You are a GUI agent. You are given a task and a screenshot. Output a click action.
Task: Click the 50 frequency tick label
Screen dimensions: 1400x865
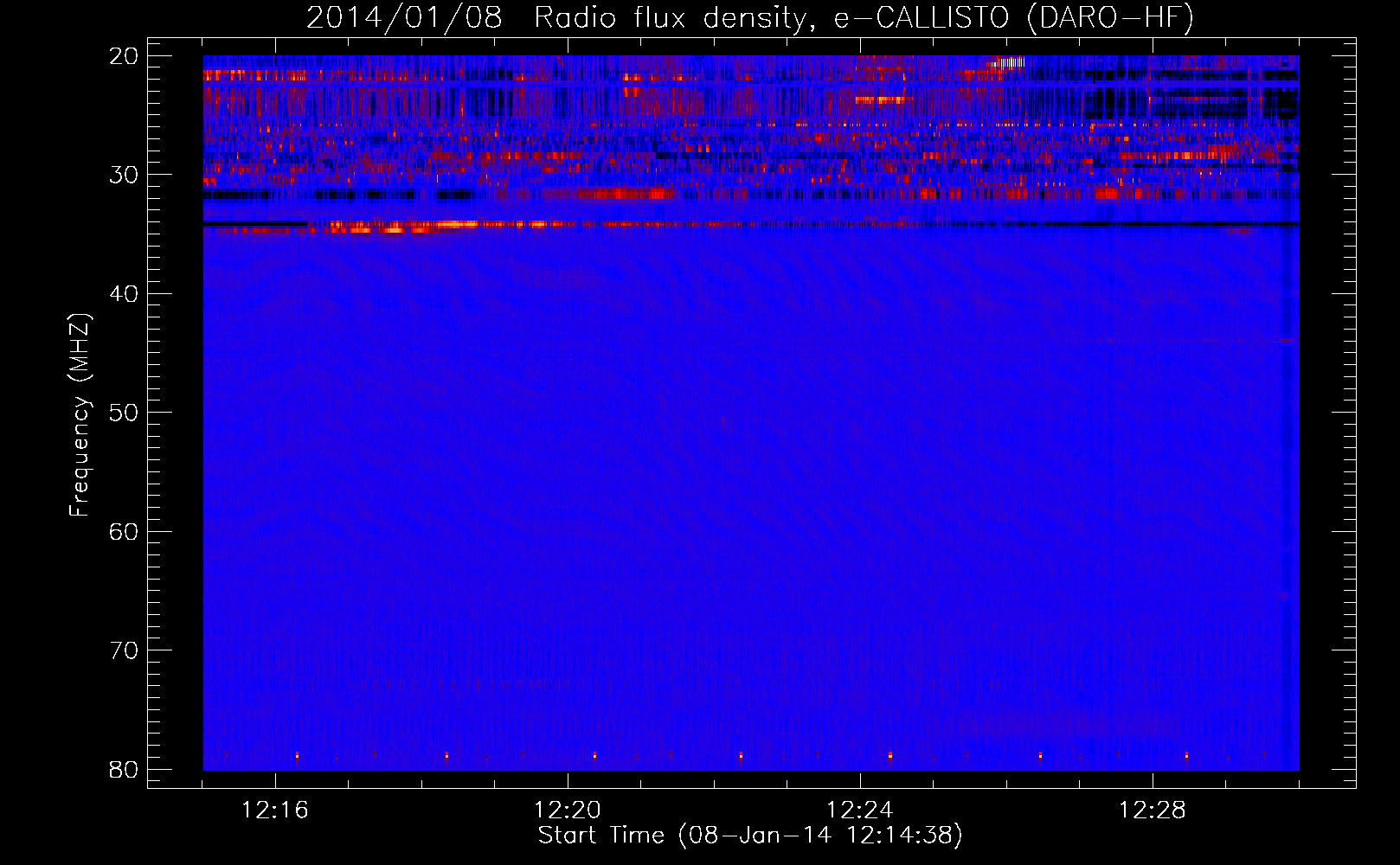(x=124, y=413)
